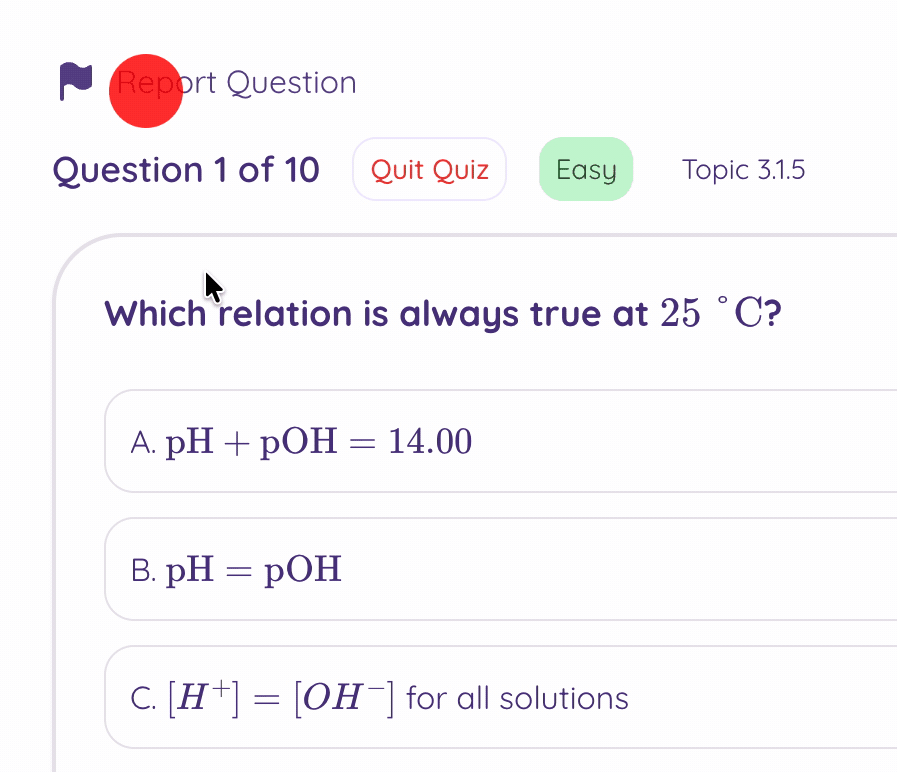The image size is (897, 772).
Task: Click the Question 1 of 10 heading
Action: click(x=186, y=170)
